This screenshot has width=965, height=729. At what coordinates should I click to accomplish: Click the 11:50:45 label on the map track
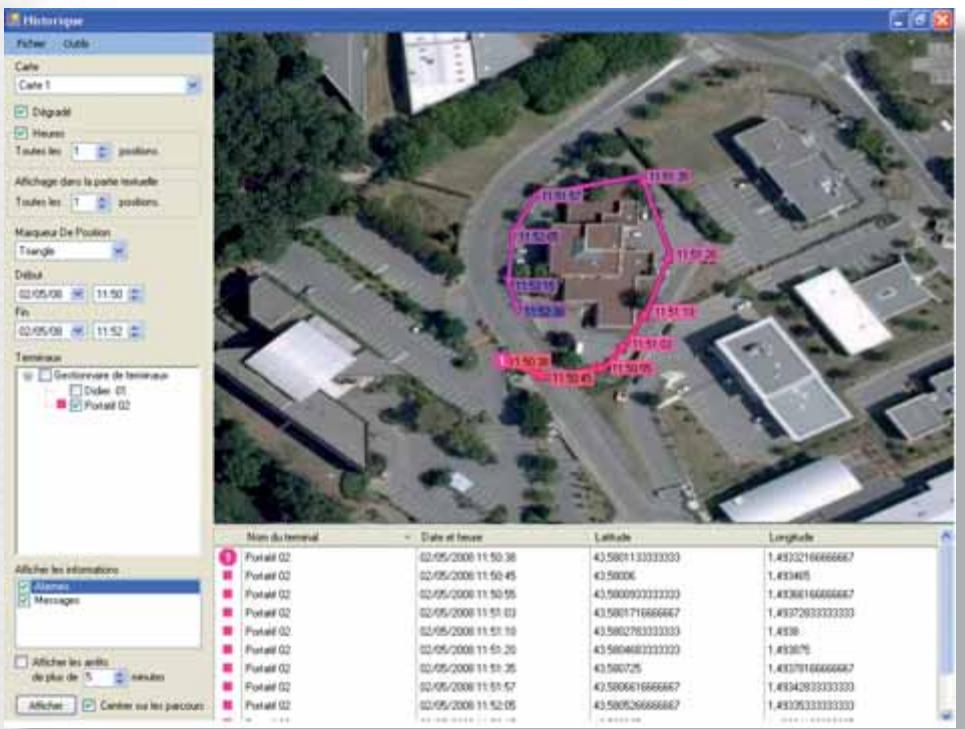pyautogui.click(x=572, y=378)
